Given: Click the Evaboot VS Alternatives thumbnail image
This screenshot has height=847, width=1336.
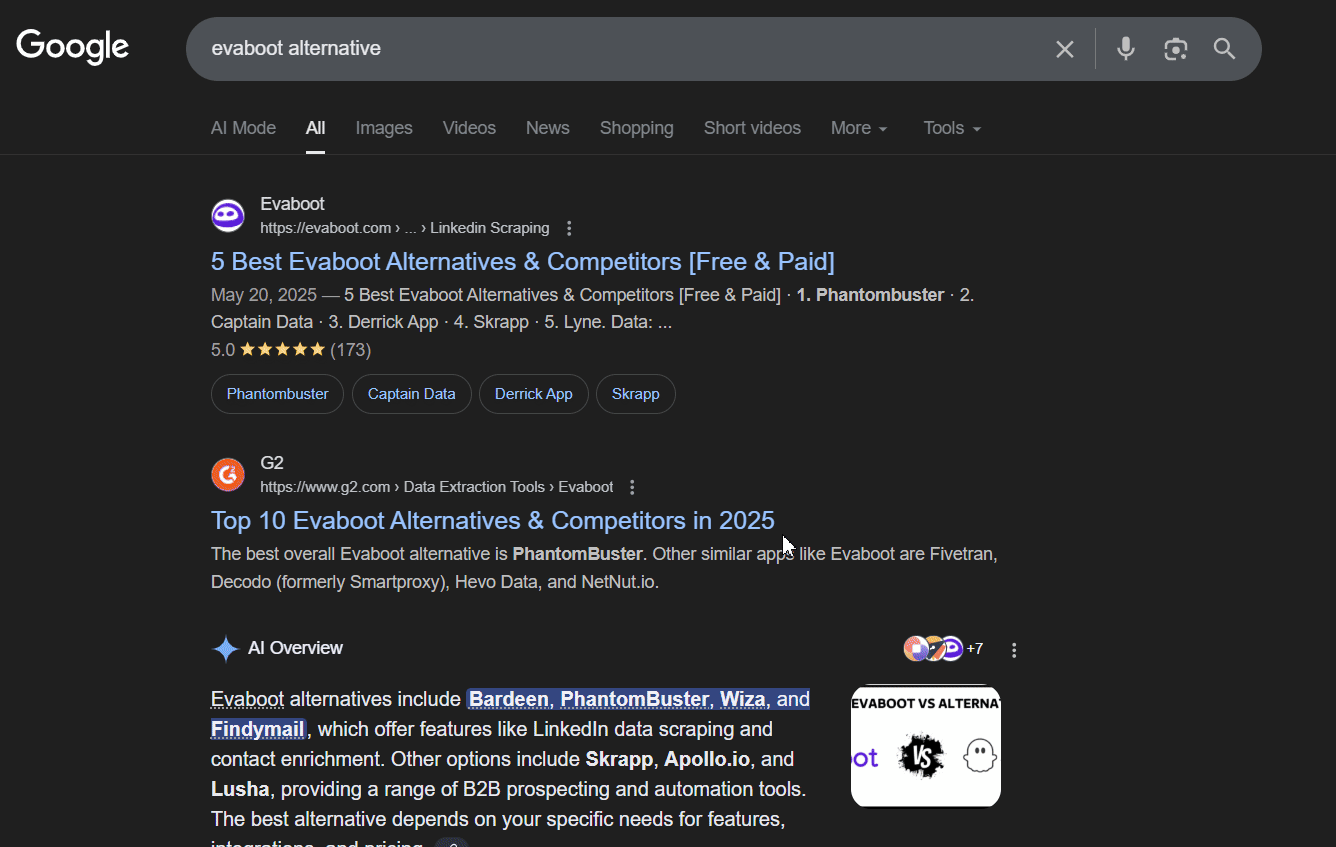Looking at the screenshot, I should point(925,746).
